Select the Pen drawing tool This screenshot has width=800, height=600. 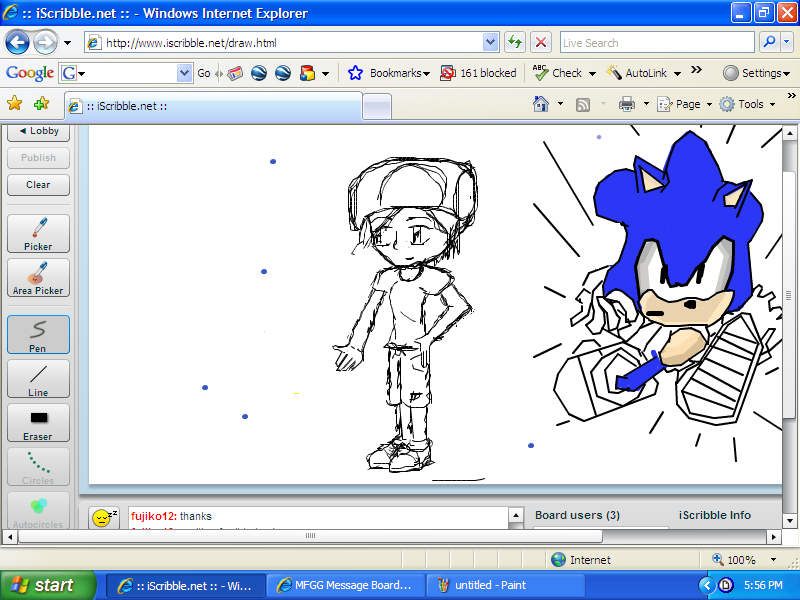(x=38, y=335)
